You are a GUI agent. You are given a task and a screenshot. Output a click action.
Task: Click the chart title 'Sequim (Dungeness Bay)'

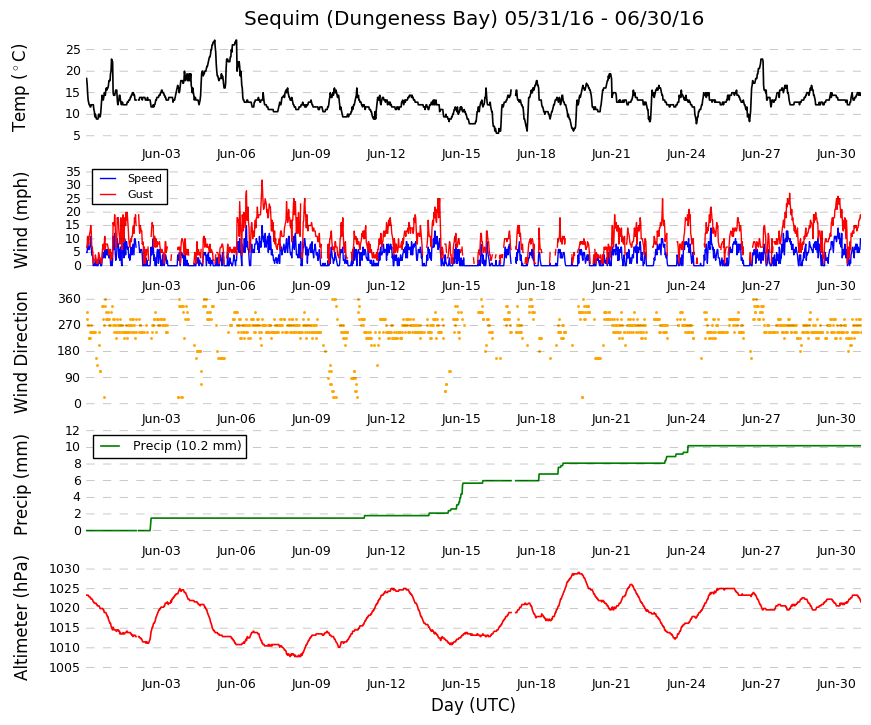click(371, 18)
